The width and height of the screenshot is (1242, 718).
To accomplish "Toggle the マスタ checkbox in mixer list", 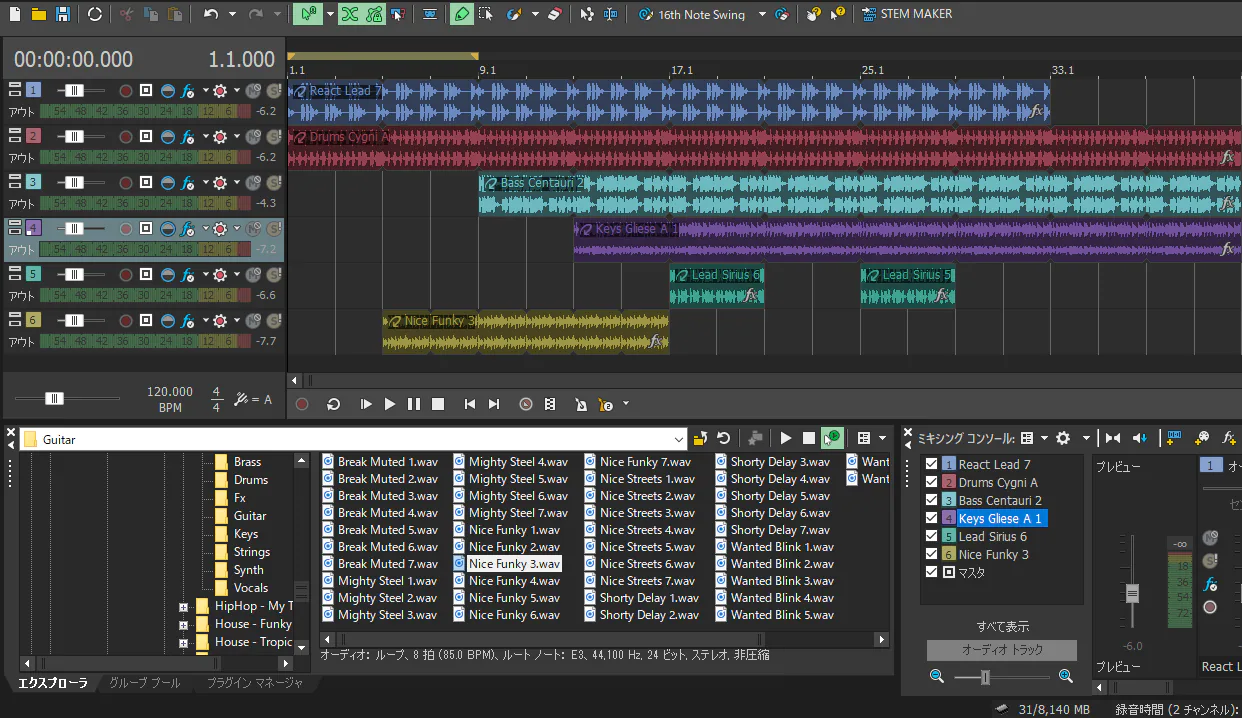I will click(x=932, y=572).
